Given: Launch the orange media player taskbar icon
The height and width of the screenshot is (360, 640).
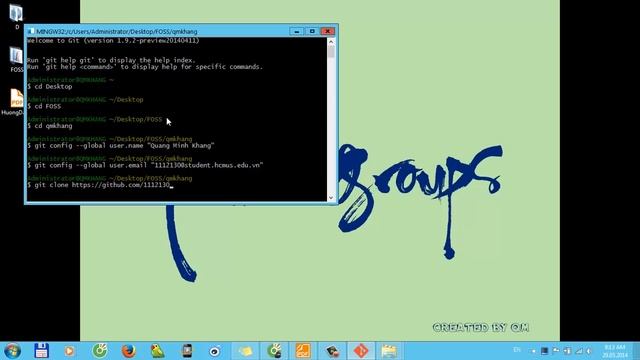Looking at the screenshot, I should coord(69,351).
